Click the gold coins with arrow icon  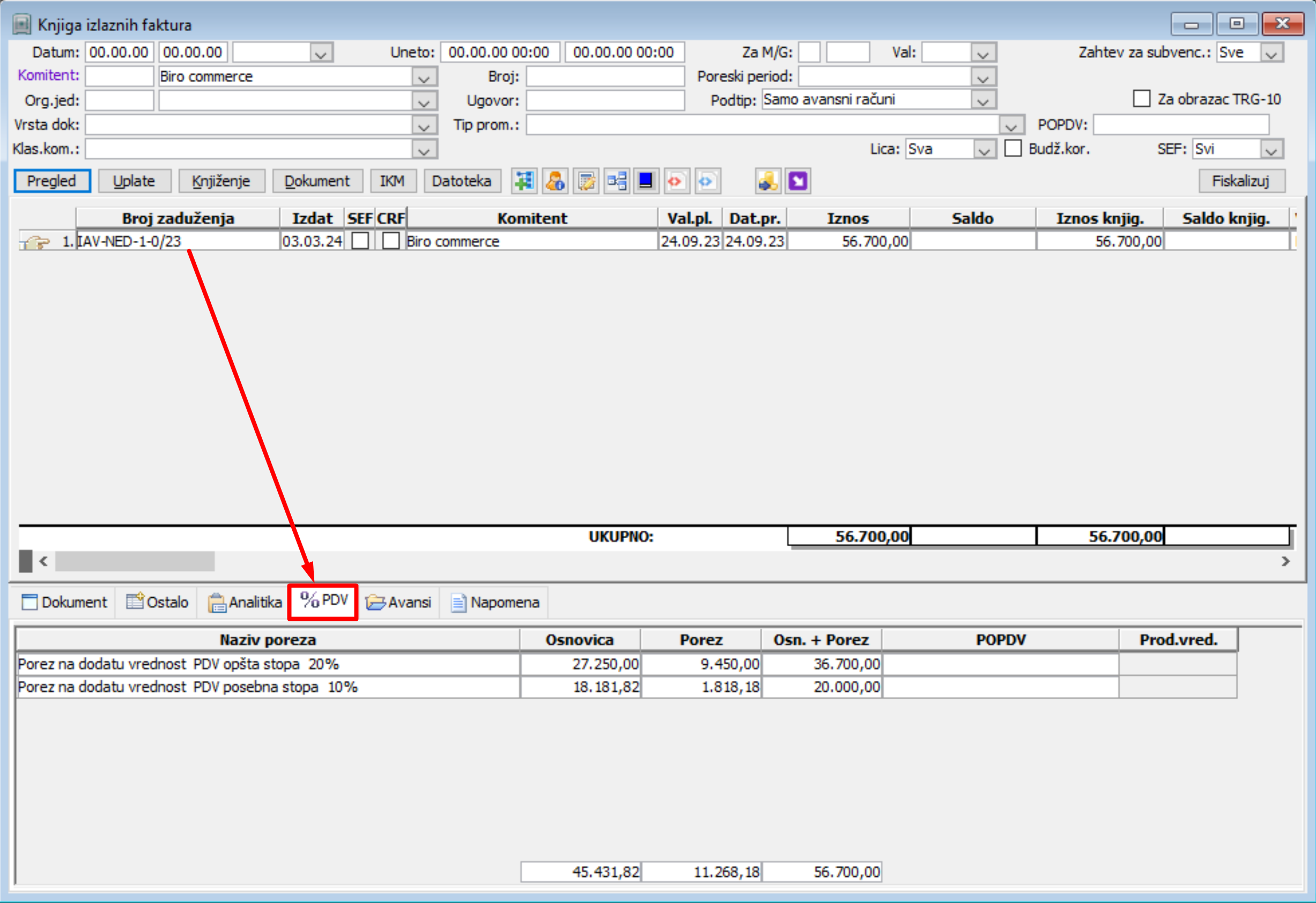click(768, 181)
